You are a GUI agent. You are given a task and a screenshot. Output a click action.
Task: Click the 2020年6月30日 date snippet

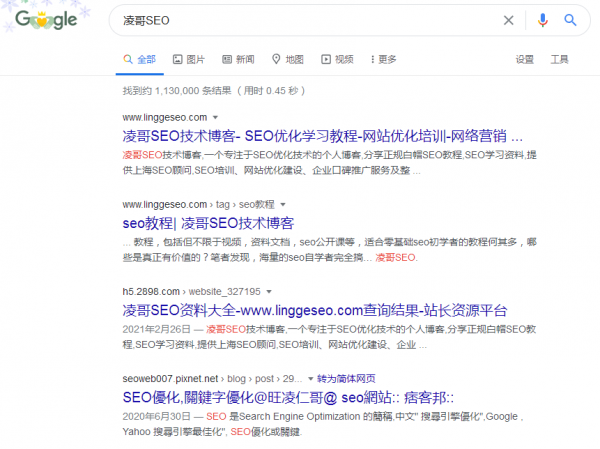[x=156, y=416]
